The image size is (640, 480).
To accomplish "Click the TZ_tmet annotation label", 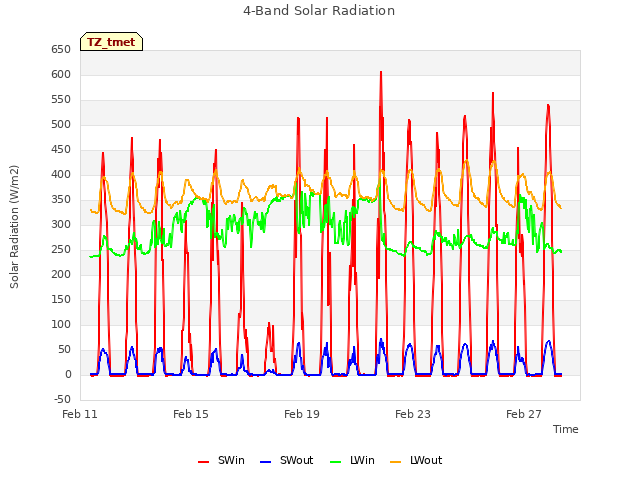I will 111,42.
